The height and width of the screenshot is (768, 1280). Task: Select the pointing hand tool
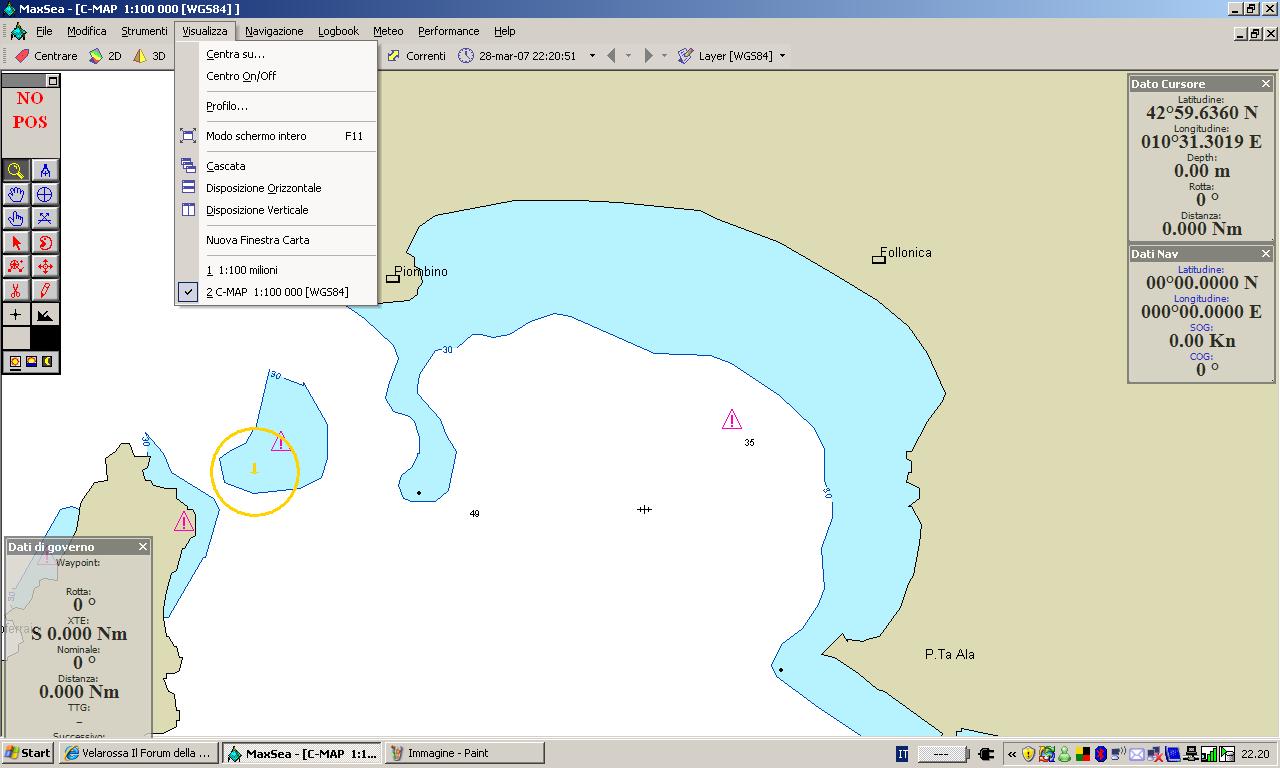pyautogui.click(x=16, y=218)
